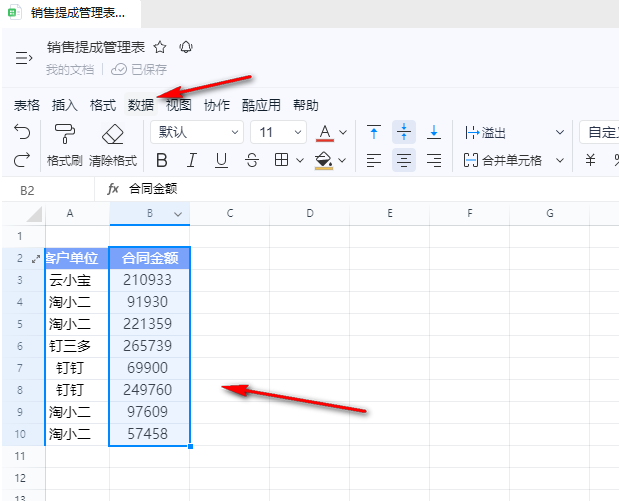The height and width of the screenshot is (501, 619).
Task: Open the 表格 menu
Action: pos(27,105)
